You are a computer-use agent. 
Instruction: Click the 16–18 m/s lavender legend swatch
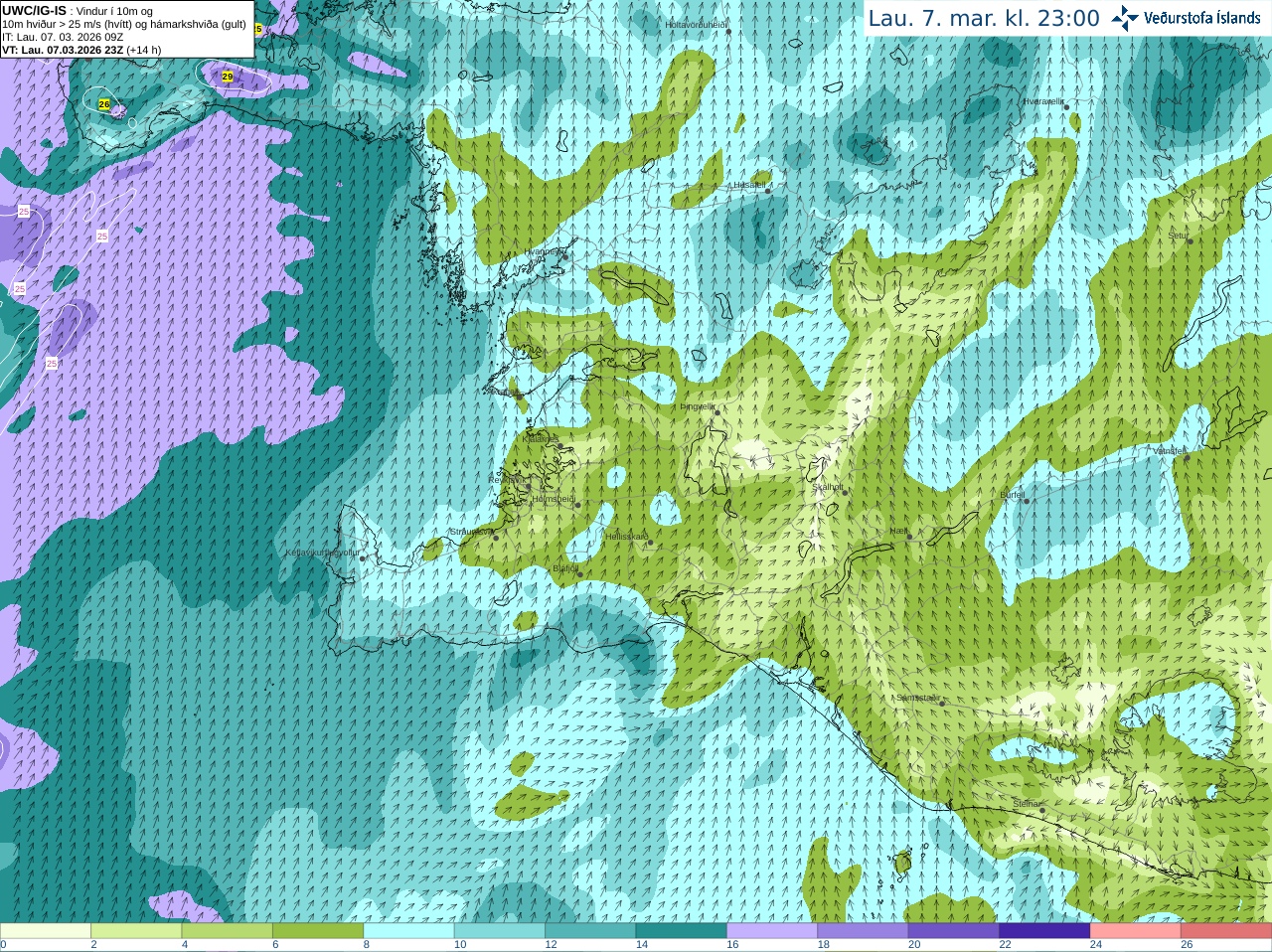772,931
